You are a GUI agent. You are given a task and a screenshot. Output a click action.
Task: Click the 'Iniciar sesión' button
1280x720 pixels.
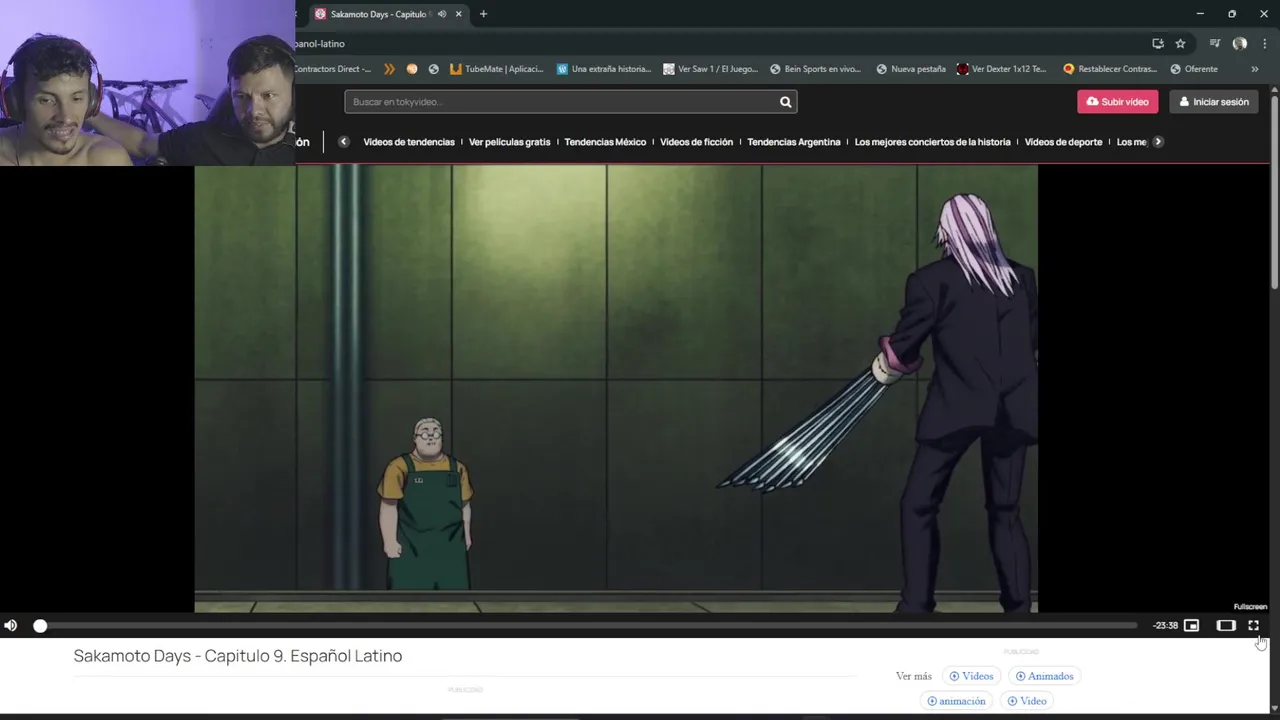tap(1214, 102)
